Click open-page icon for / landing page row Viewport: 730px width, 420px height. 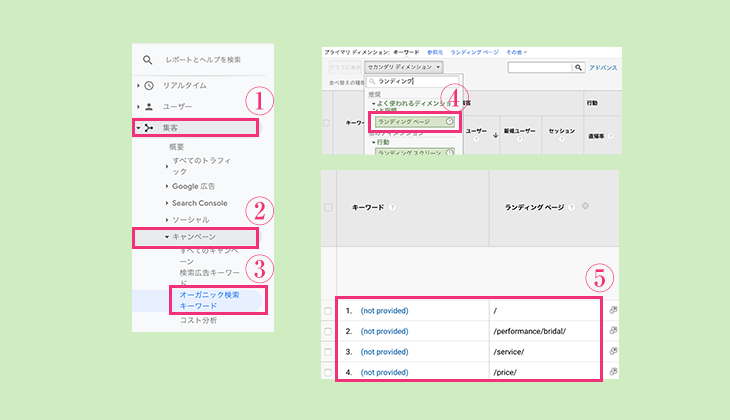click(x=613, y=310)
